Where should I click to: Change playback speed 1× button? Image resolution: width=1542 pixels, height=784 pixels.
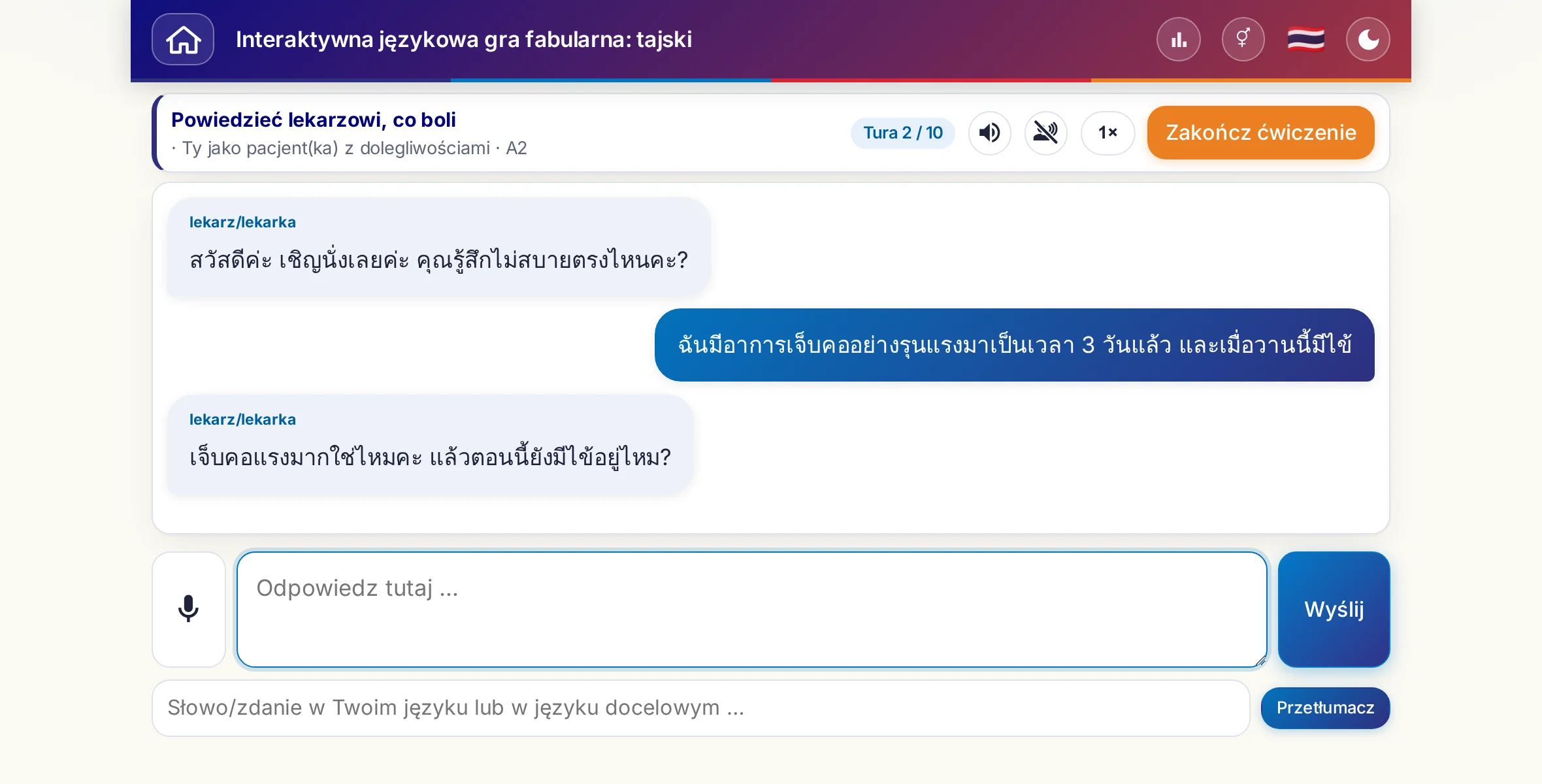tap(1107, 133)
